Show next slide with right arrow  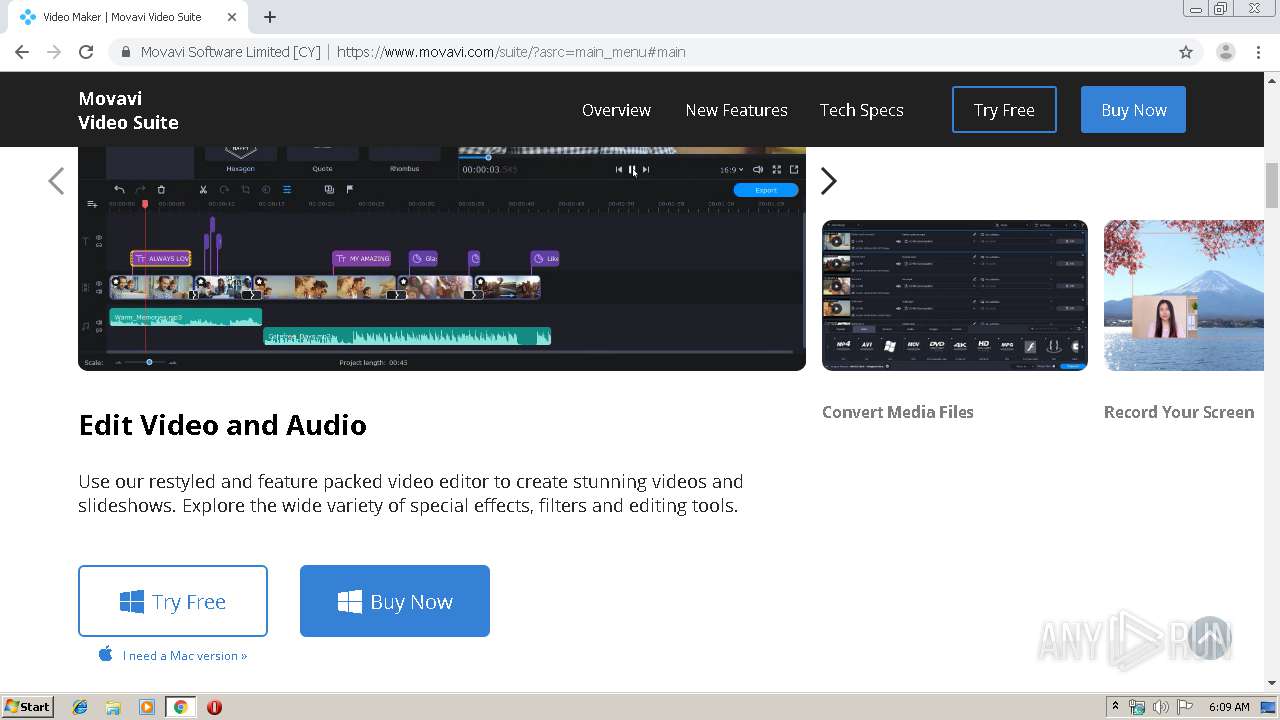(x=828, y=181)
